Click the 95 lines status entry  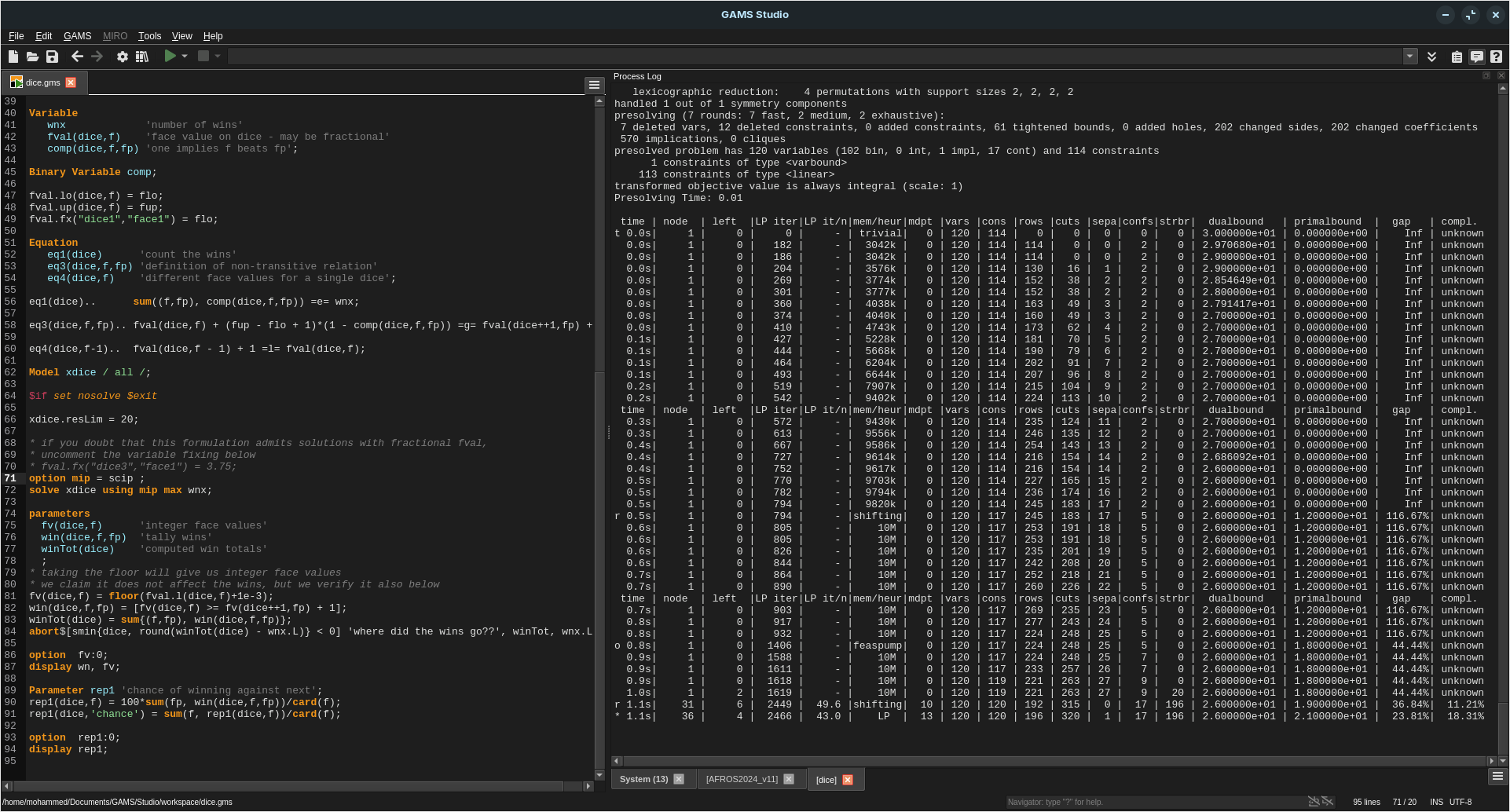tap(1366, 802)
